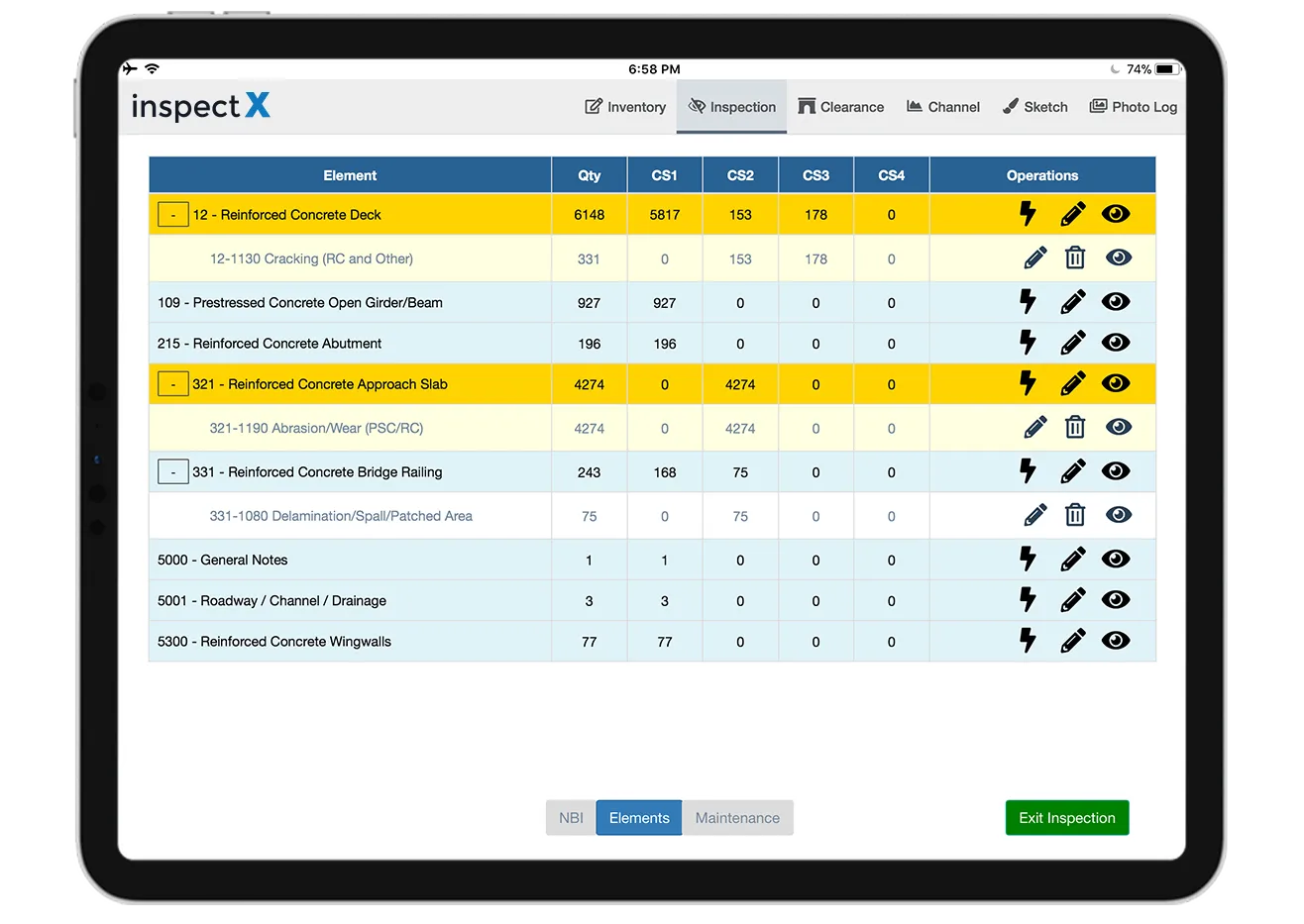
Task: Edit the 215 Reinforced Concrete Abutment element
Action: [x=1072, y=342]
